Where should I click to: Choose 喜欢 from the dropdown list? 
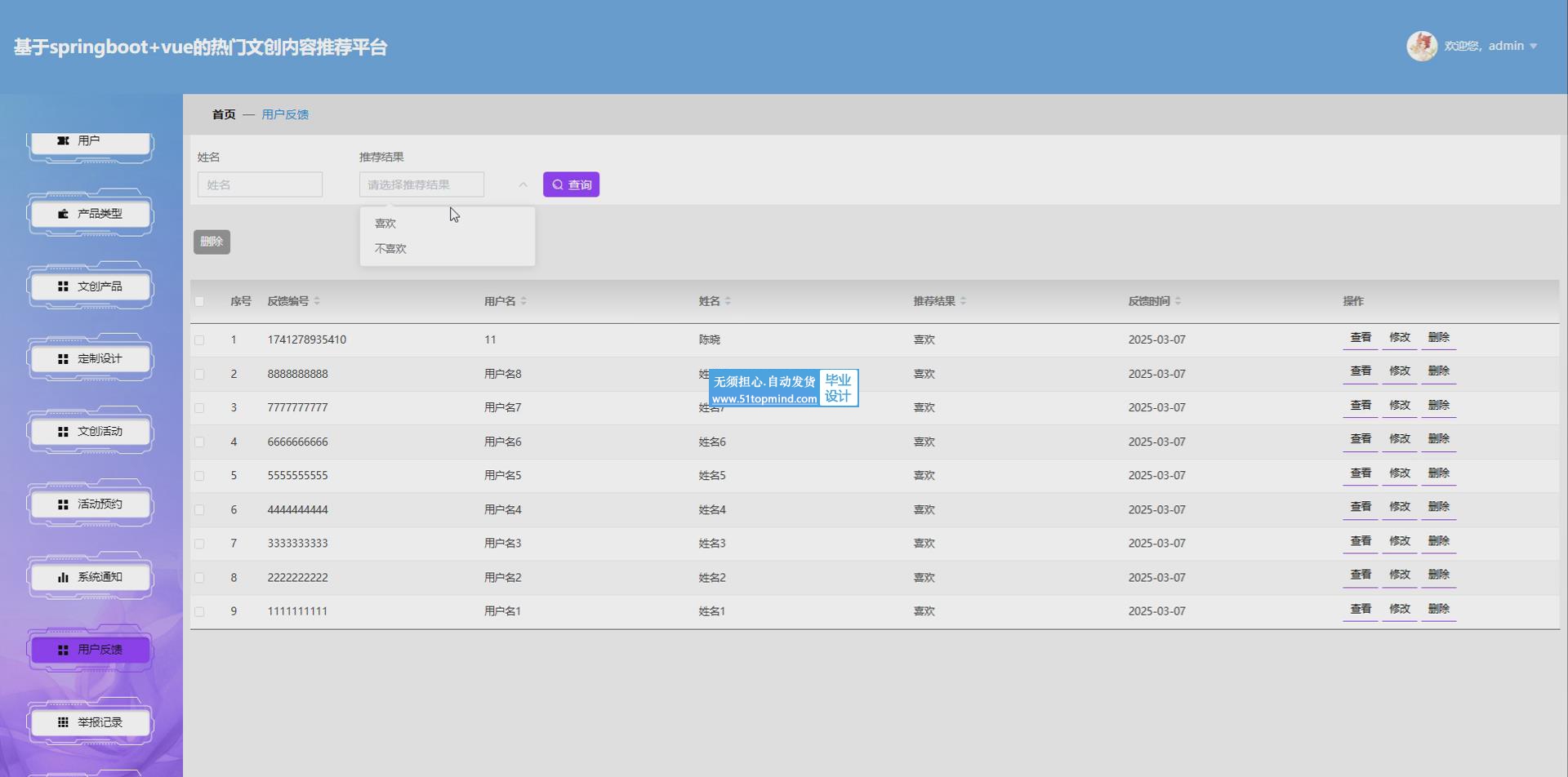tap(385, 224)
